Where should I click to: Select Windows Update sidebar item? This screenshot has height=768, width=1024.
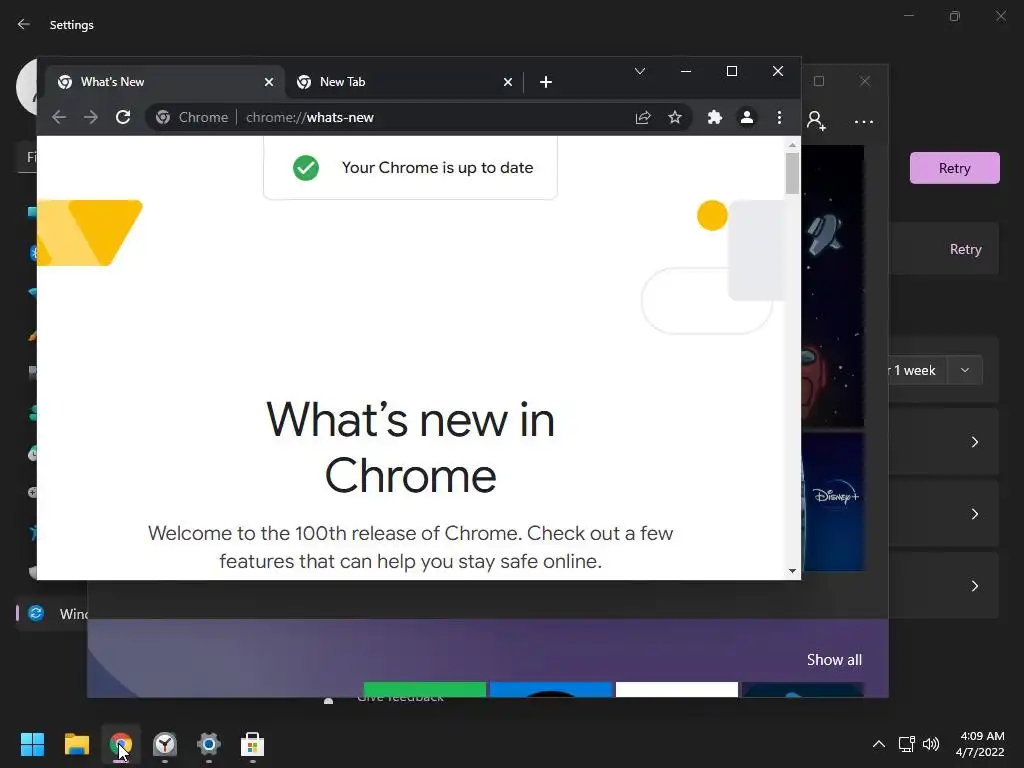click(x=52, y=614)
